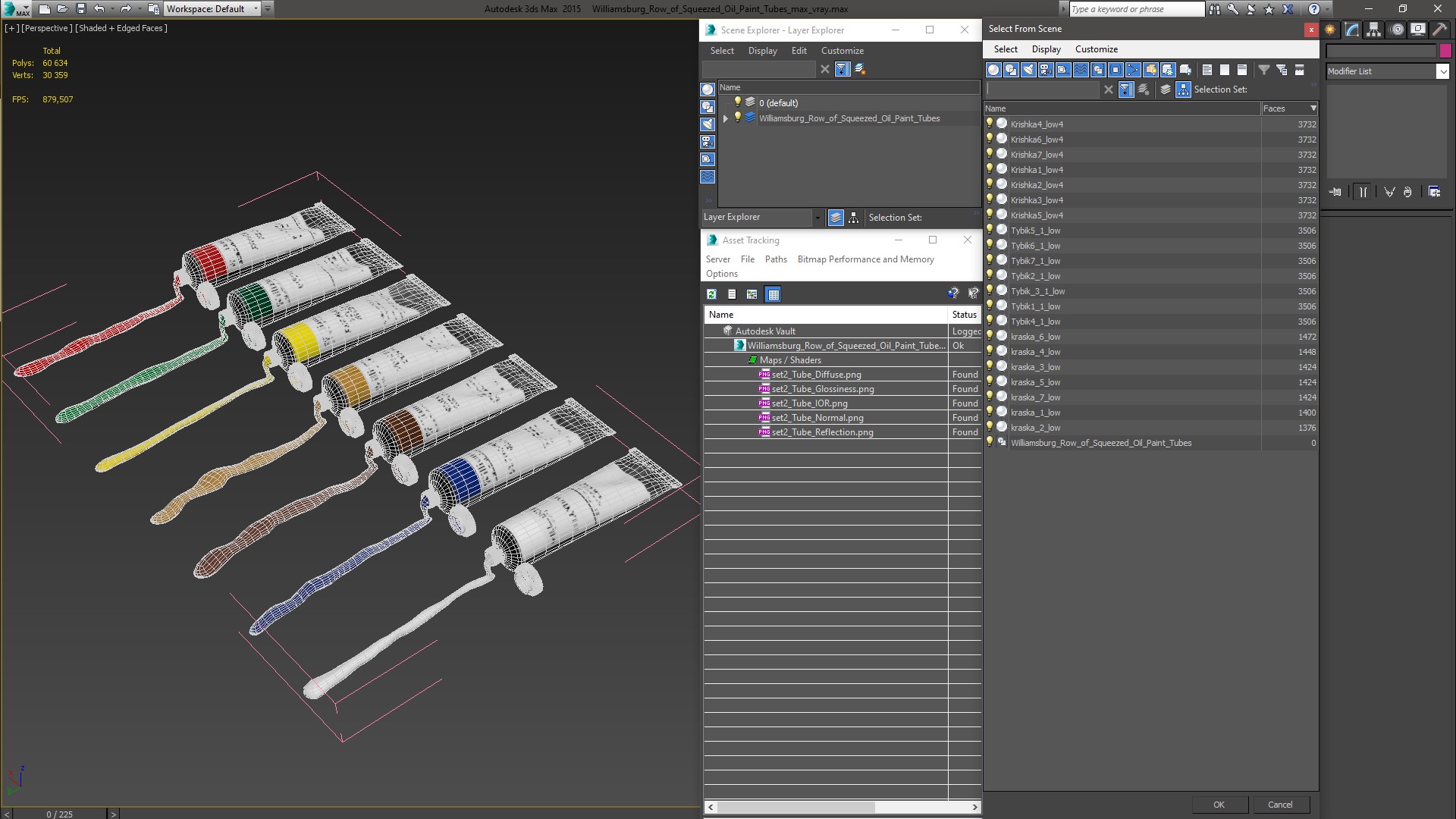Click the Pin Stack icon
The width and height of the screenshot is (1456, 819).
click(1335, 192)
